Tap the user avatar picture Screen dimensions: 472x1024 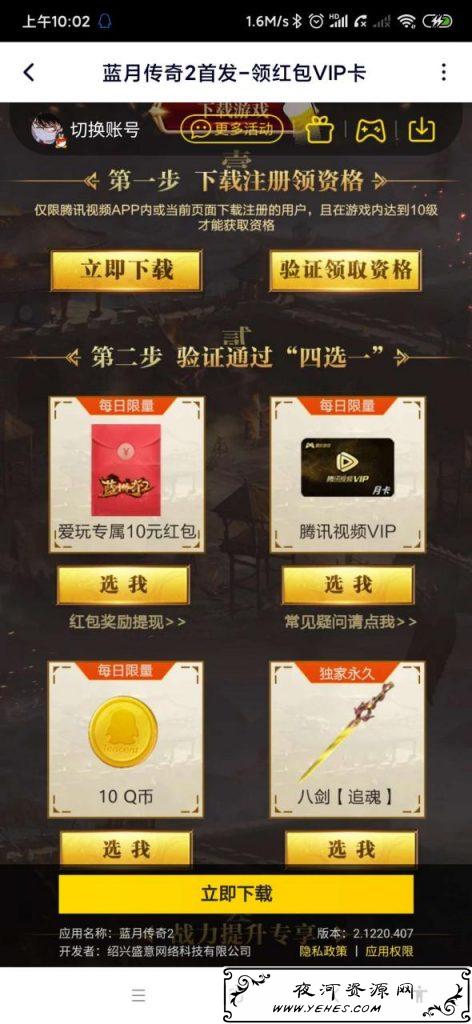click(47, 130)
